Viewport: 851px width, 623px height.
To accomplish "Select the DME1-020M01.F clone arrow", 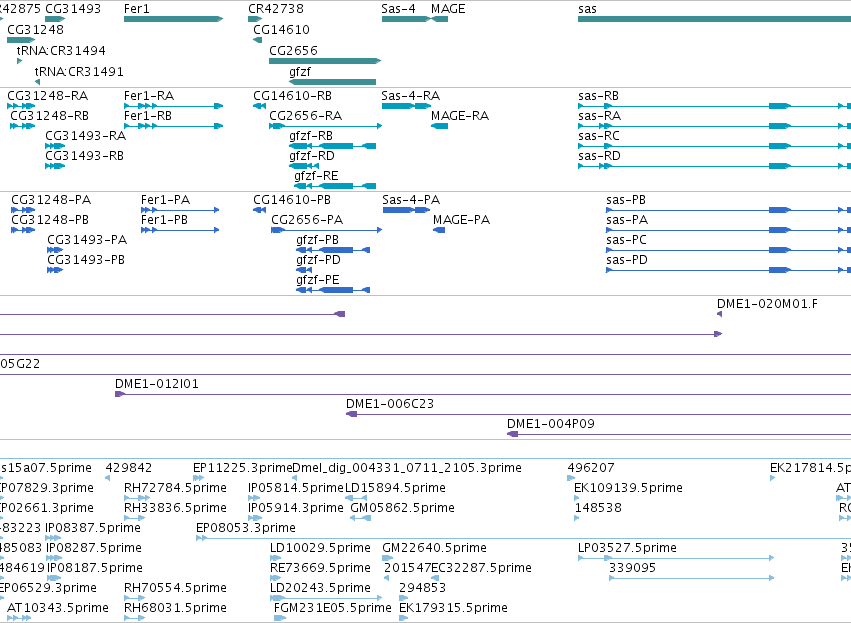I will (720, 314).
